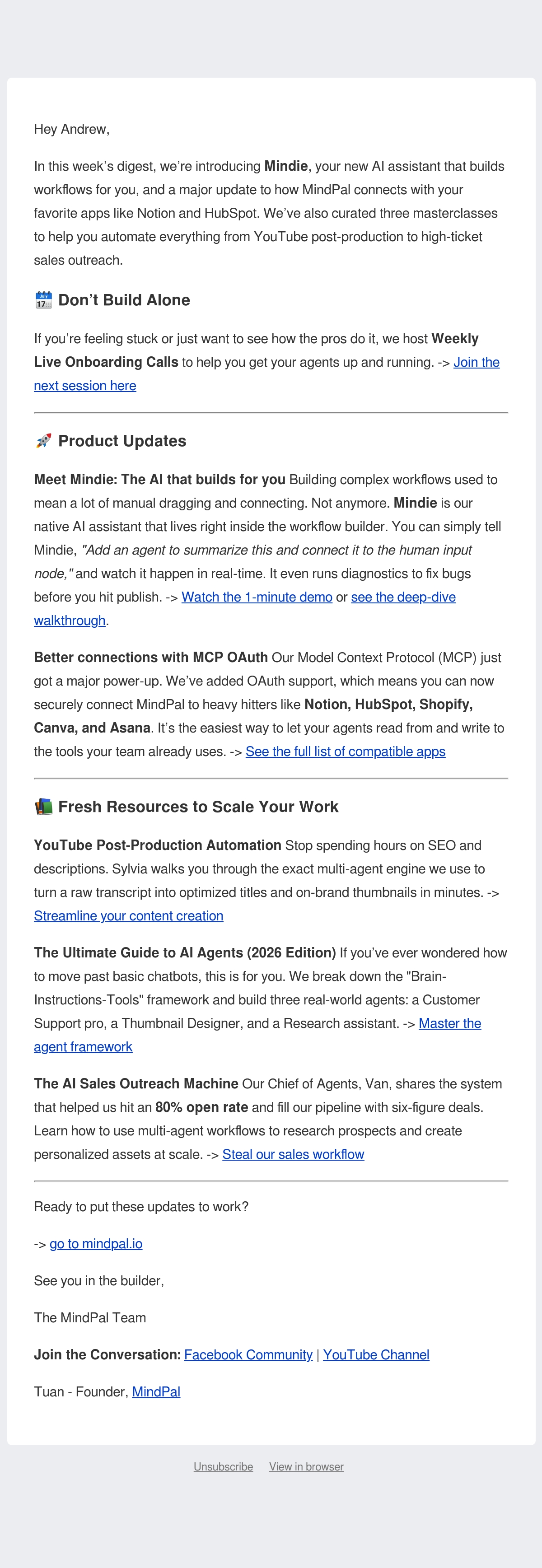Click 'The AI Sales Outreach Machine' title
This screenshot has height=1568, width=542.
pyautogui.click(x=136, y=1084)
